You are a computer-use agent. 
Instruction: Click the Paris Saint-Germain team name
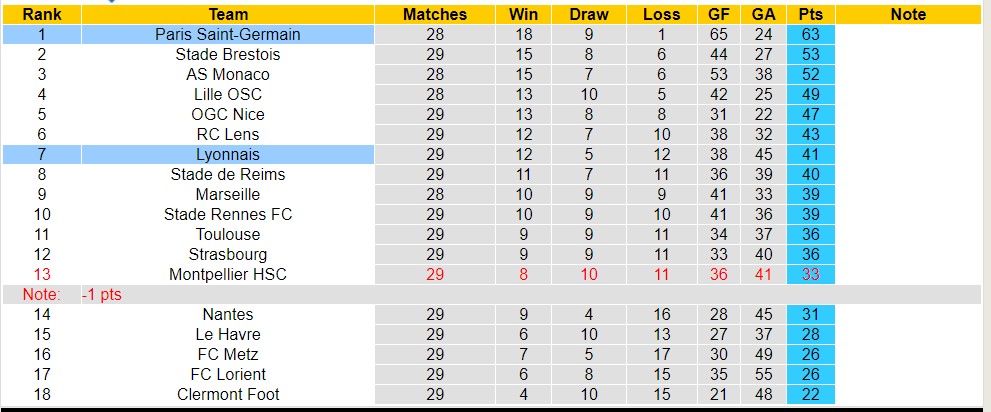[228, 34]
